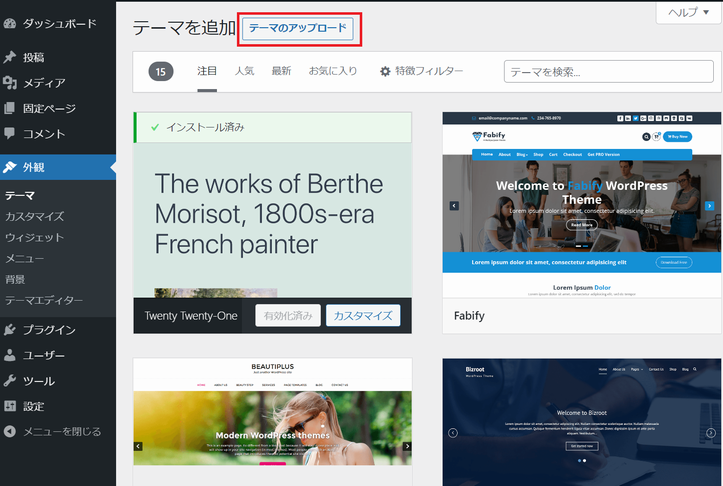Image resolution: width=723 pixels, height=486 pixels.
Task: Click the settings icon beside 設定
Action: tap(10, 406)
